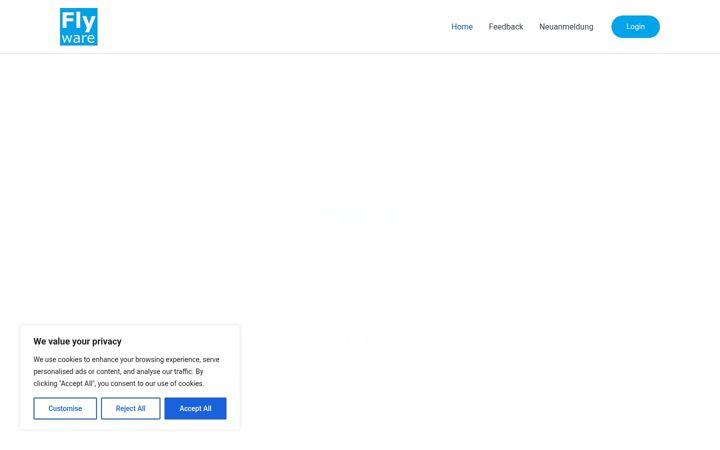Open the Home menu item
Image resolution: width=720 pixels, height=450 pixels.
click(462, 27)
